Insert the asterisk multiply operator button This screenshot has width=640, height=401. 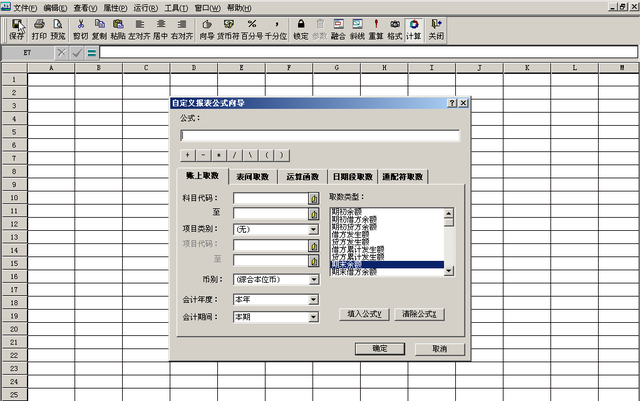219,155
